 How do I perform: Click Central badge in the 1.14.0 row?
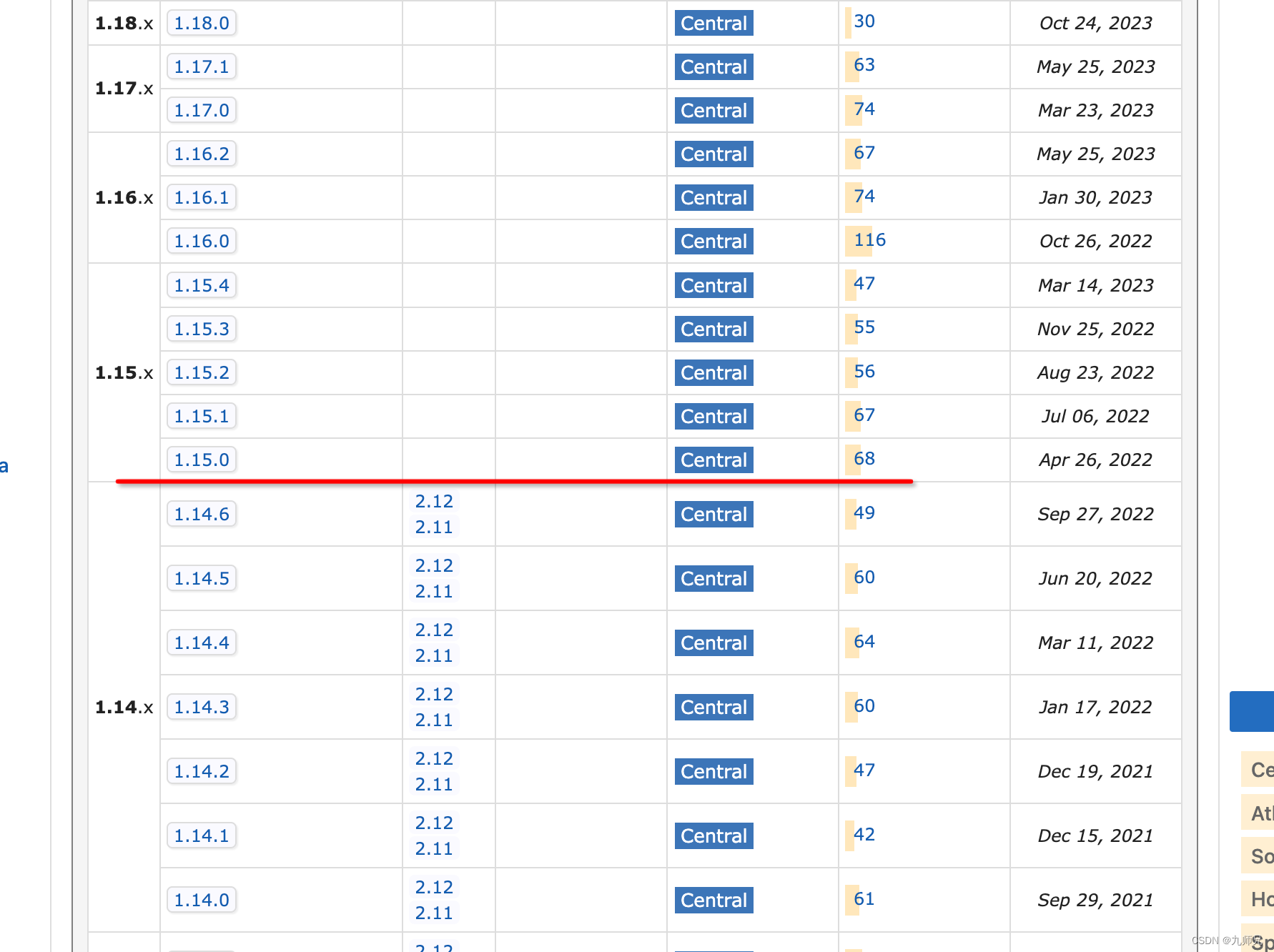[x=713, y=900]
